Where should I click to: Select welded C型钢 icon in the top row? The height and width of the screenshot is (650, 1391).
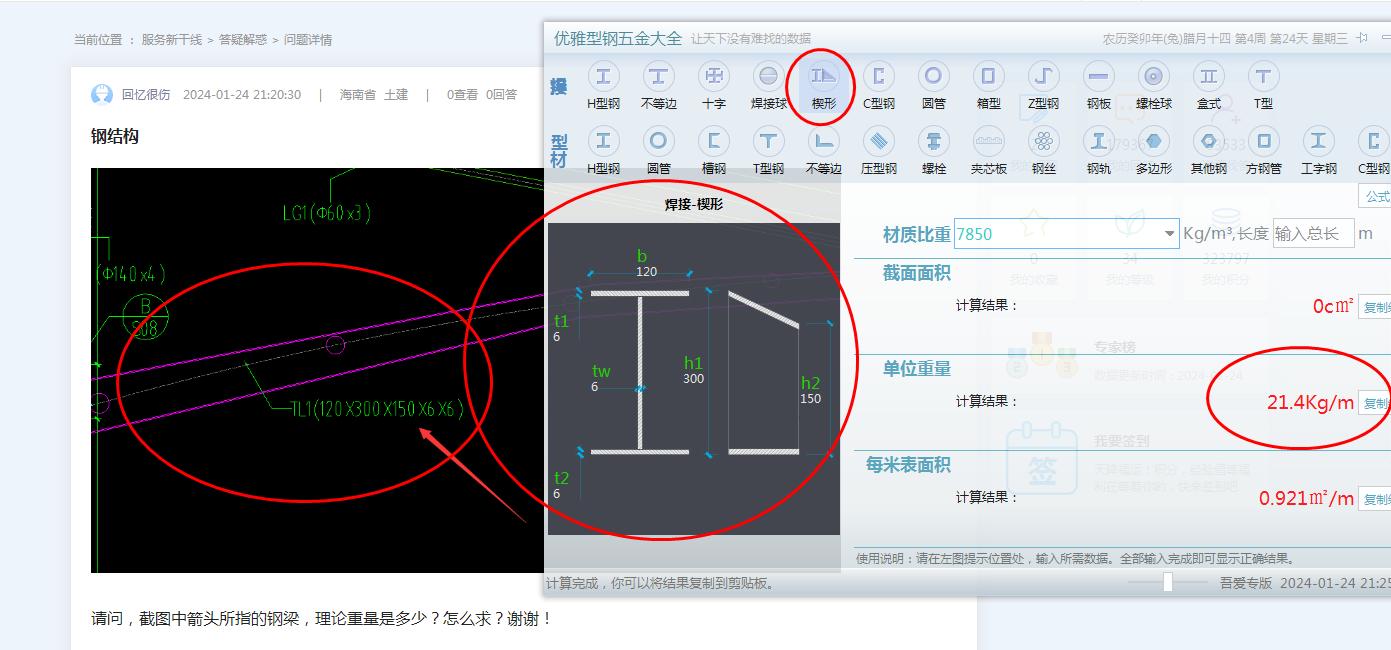click(878, 85)
